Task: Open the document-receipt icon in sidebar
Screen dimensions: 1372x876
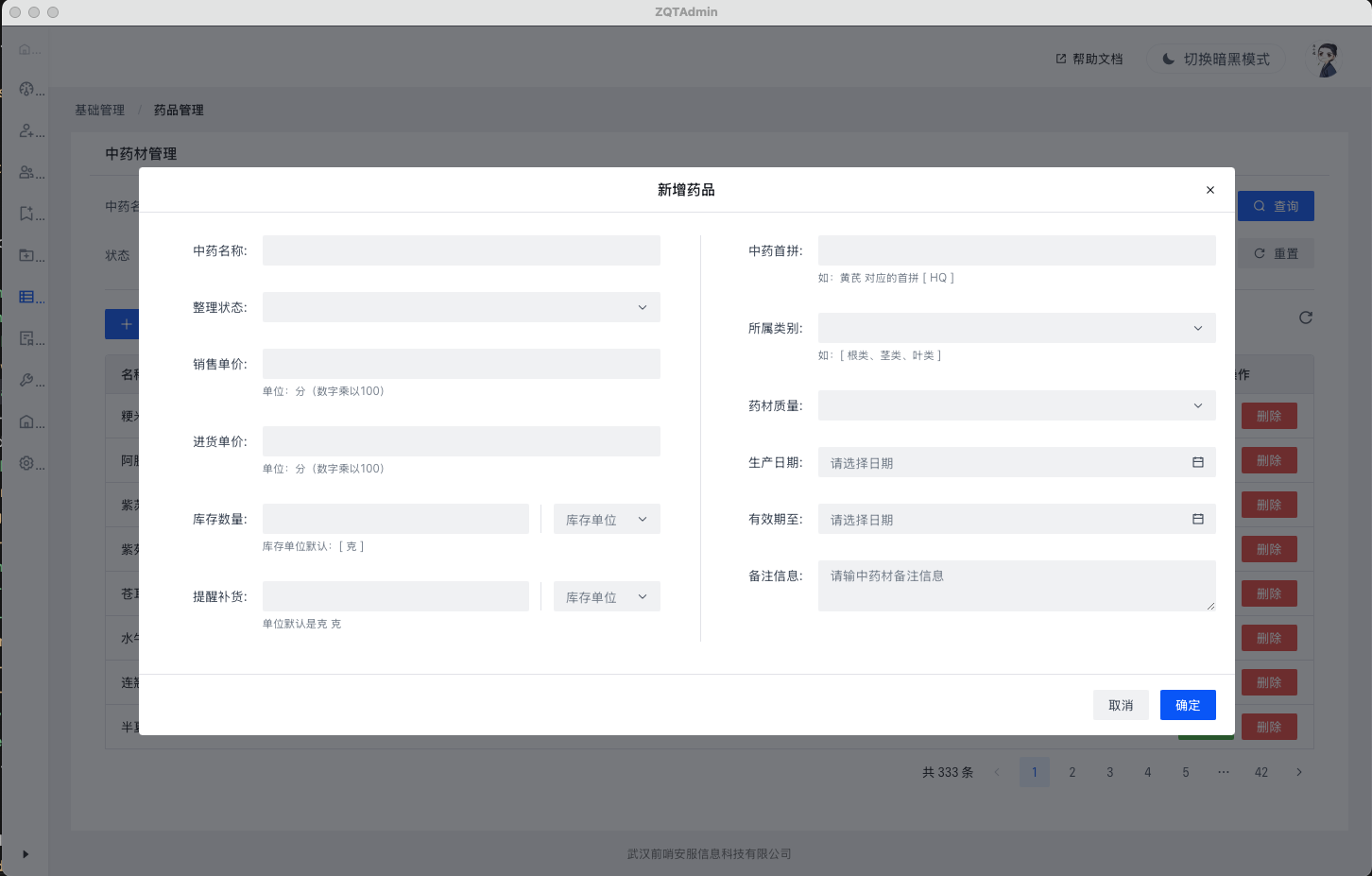Action: 26,338
